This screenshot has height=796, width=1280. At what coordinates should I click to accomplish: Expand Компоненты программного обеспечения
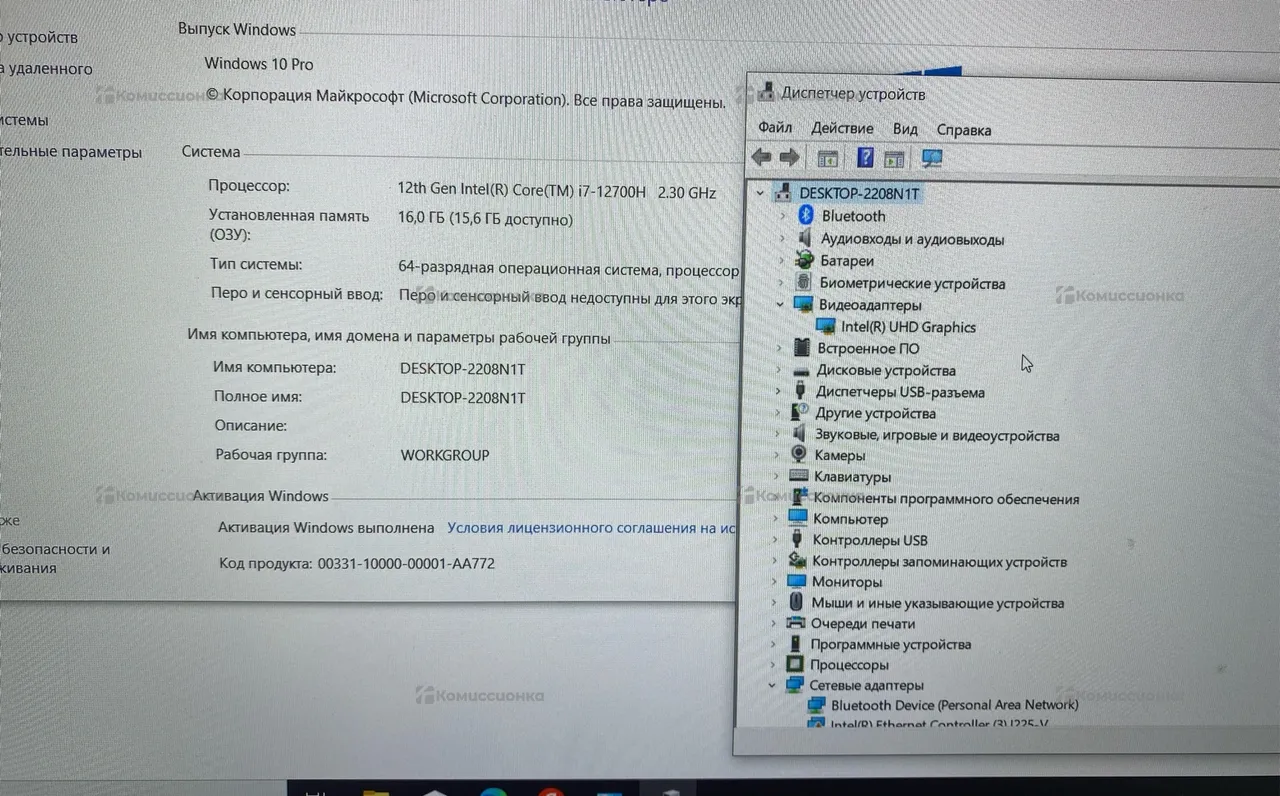776,496
